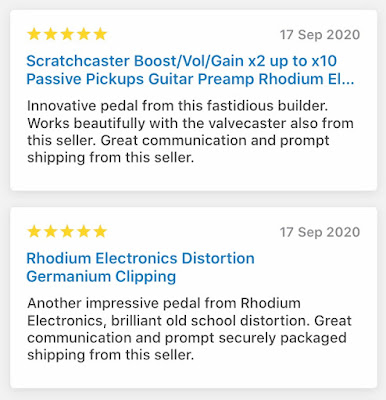Image resolution: width=386 pixels, height=400 pixels.
Task: Click 'Passive Pickups Guitar Preamp Rhodium El...' title line
Action: [x=190, y=79]
